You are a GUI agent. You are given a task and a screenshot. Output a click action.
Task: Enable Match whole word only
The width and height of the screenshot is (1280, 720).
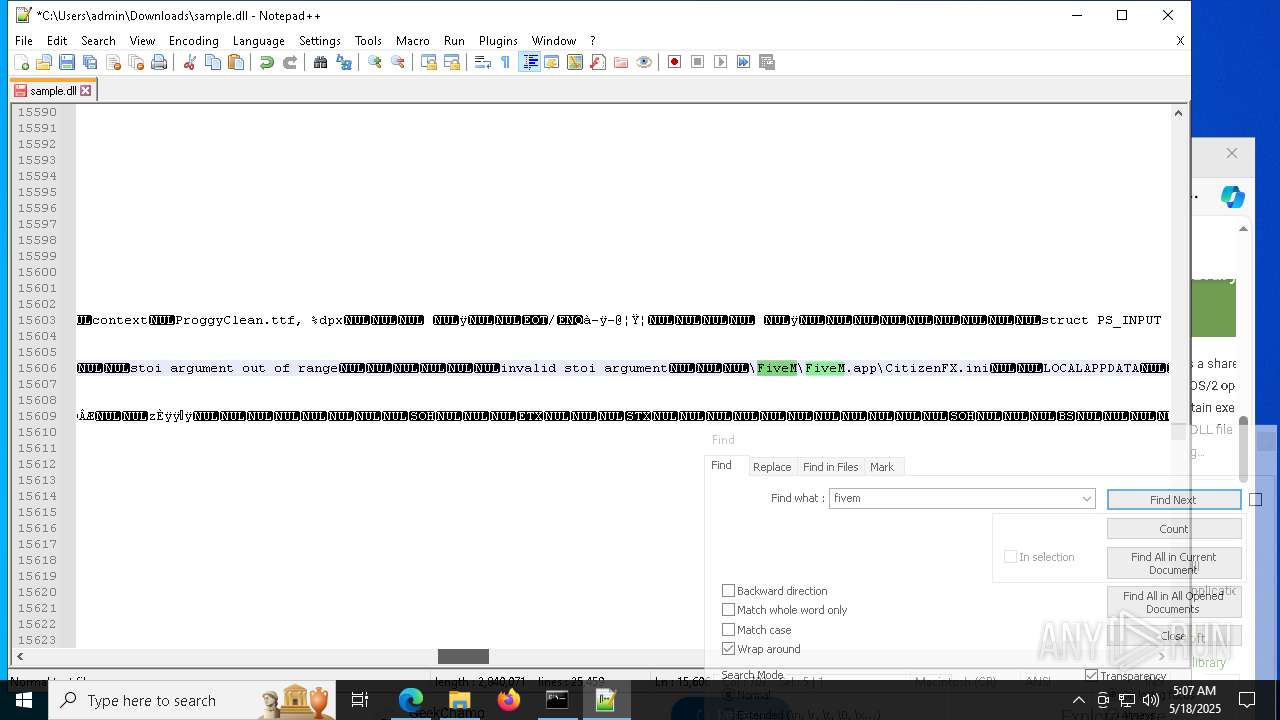tap(729, 610)
